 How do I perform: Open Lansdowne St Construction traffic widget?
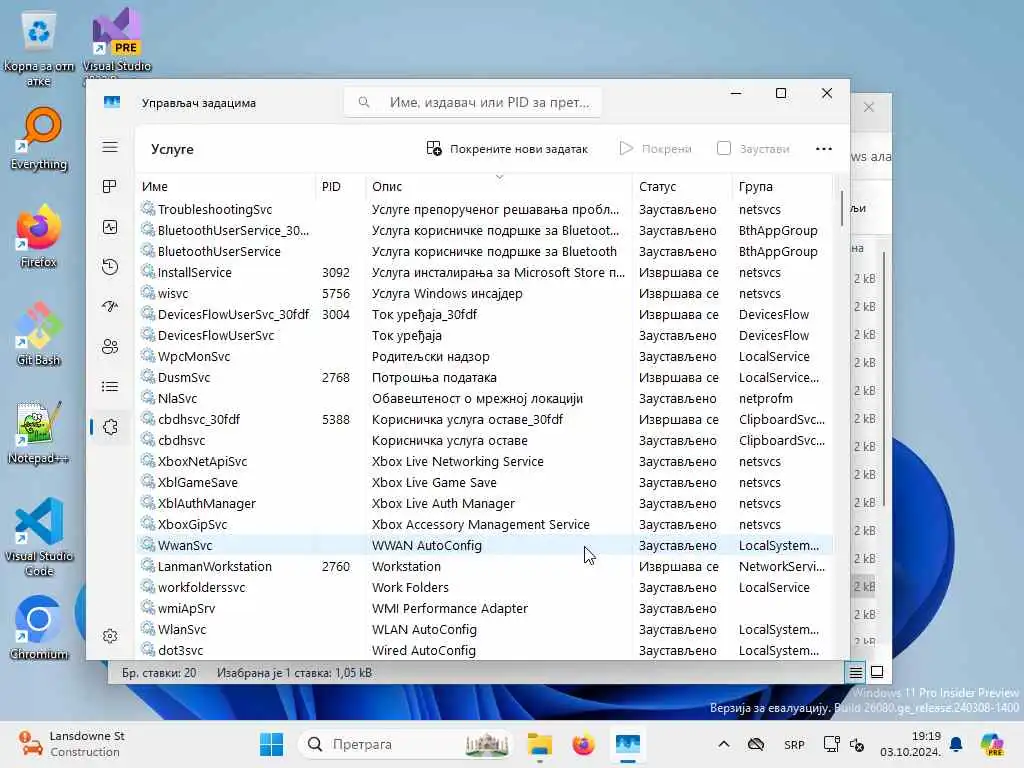(72, 744)
